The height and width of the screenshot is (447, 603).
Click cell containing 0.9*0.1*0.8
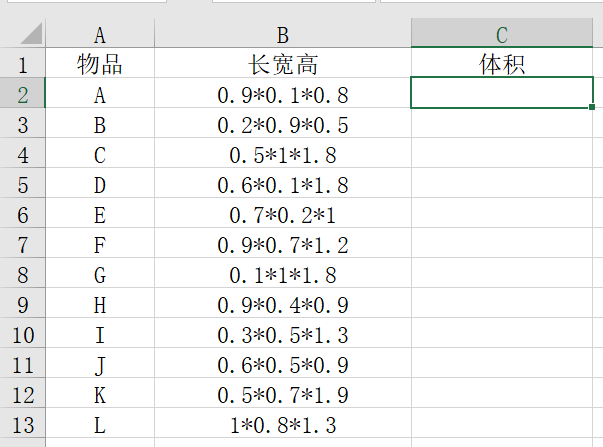tap(283, 93)
